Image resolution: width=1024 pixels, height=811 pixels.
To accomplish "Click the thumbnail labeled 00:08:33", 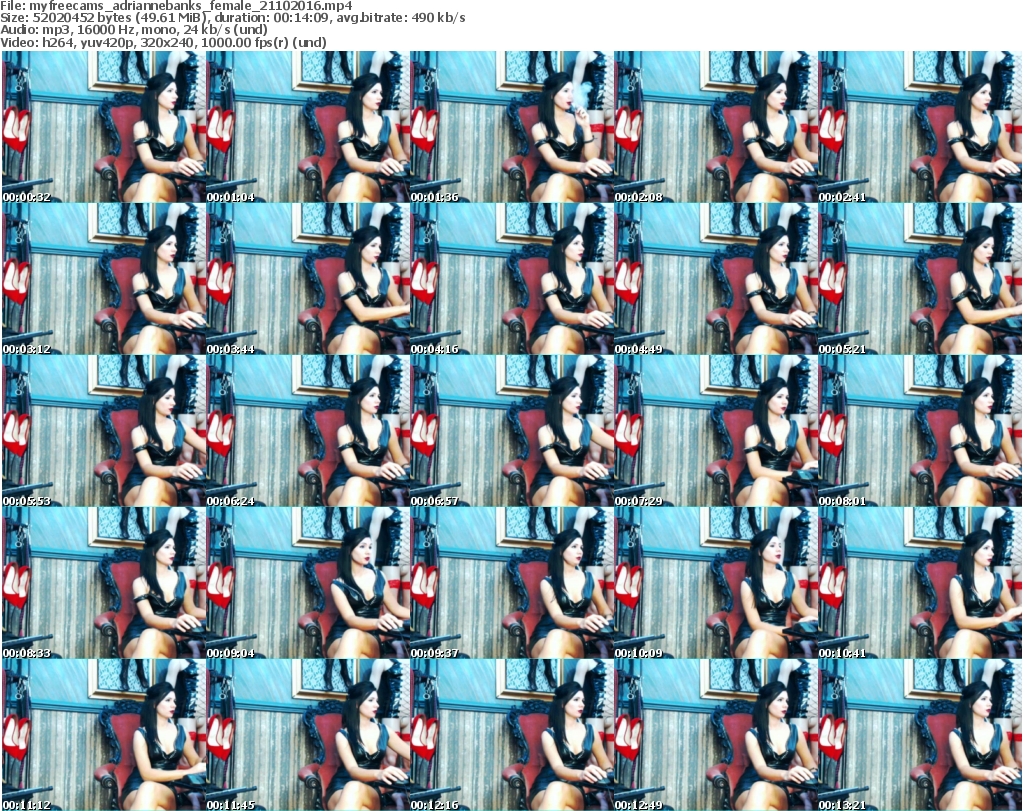I will point(104,583).
